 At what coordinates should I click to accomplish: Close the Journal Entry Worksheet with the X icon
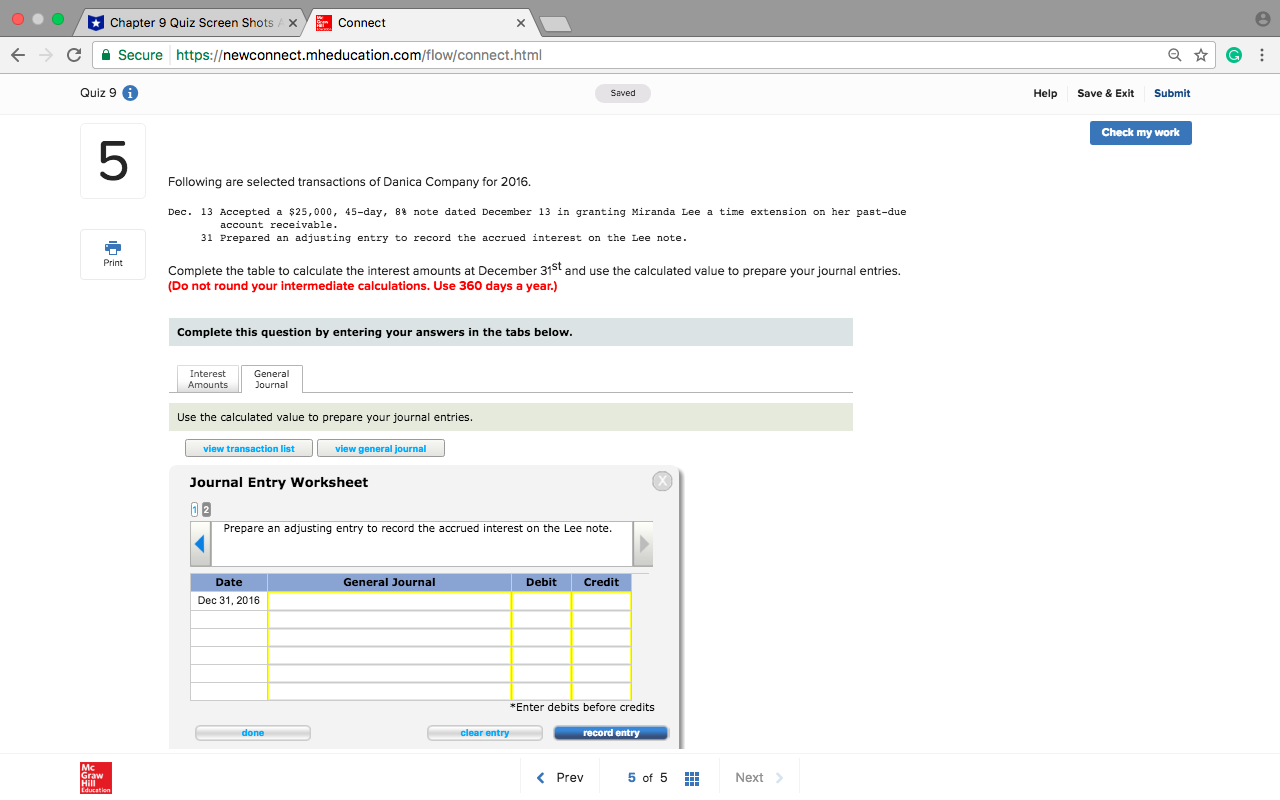pyautogui.click(x=661, y=480)
